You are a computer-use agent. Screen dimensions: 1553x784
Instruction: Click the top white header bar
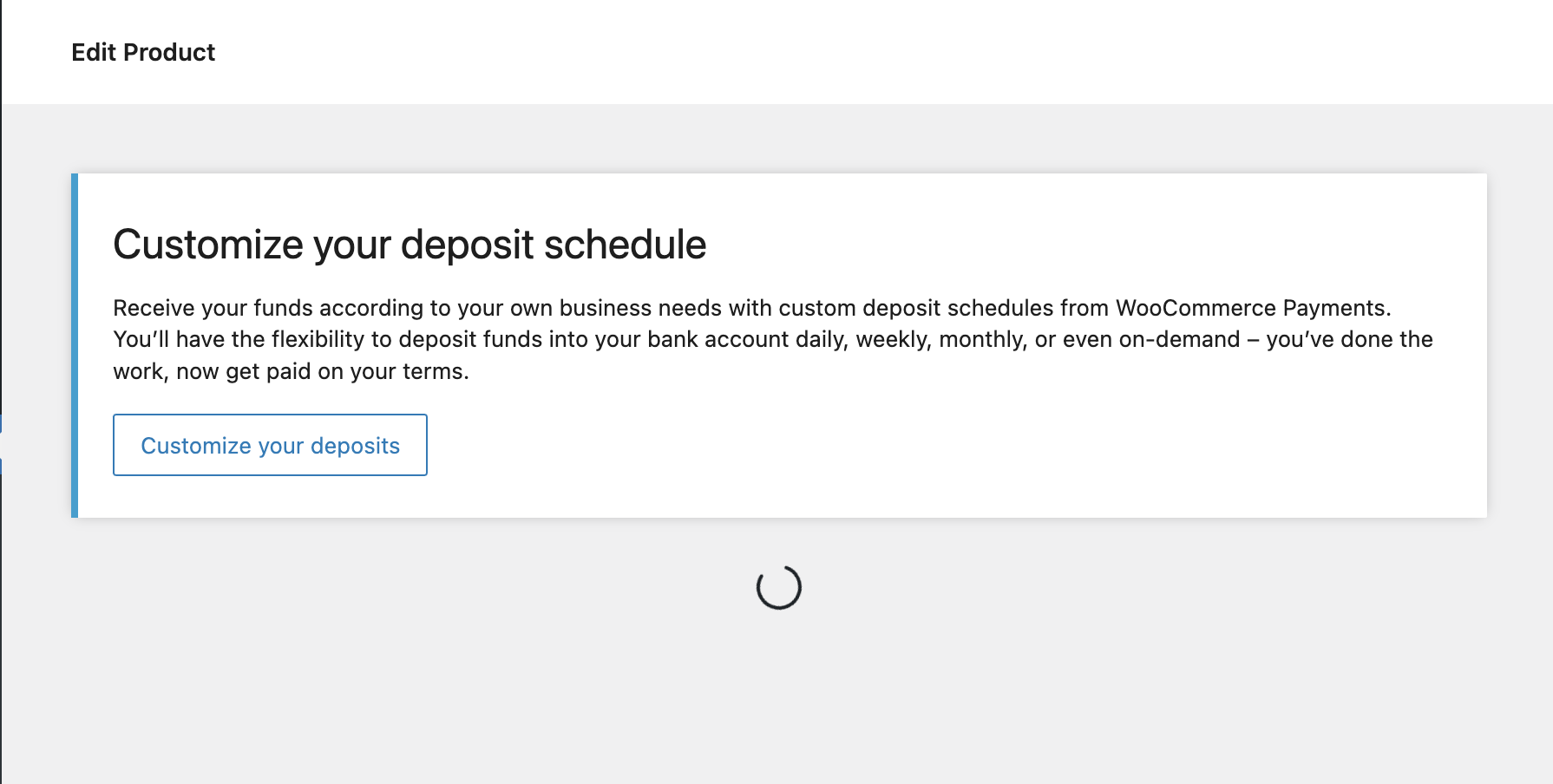click(x=1041, y=52)
